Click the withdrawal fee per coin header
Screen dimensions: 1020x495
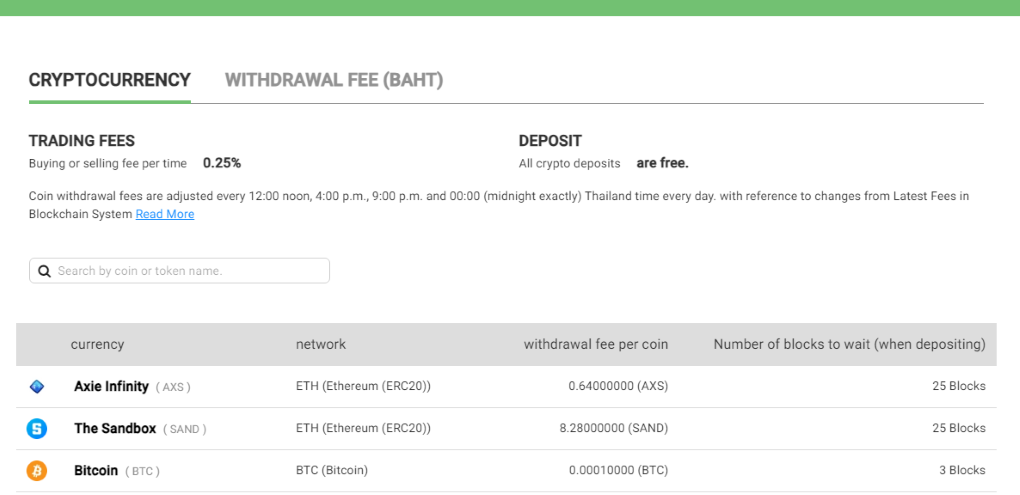point(596,344)
